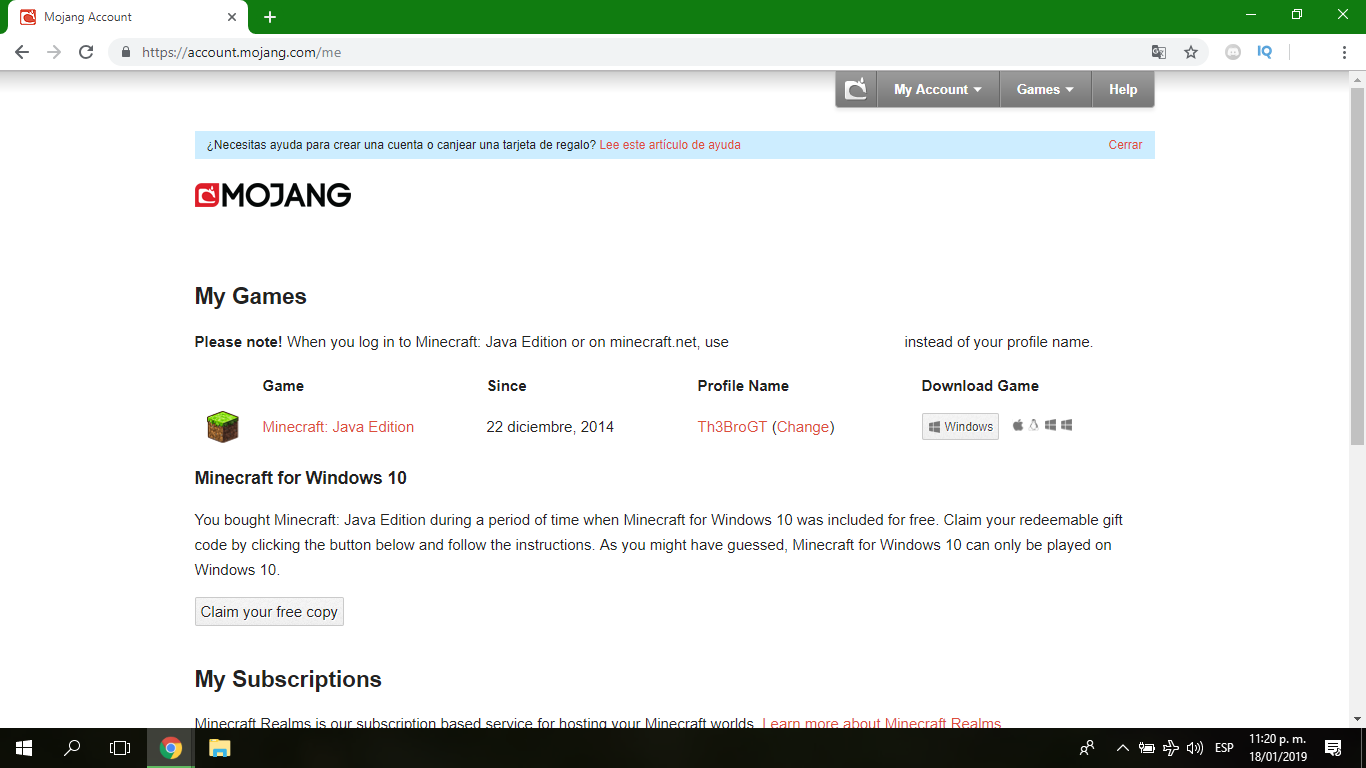Screen dimensions: 1366x768
Task: Click the first small Windows logo after the penguin
Action: pos(1051,425)
